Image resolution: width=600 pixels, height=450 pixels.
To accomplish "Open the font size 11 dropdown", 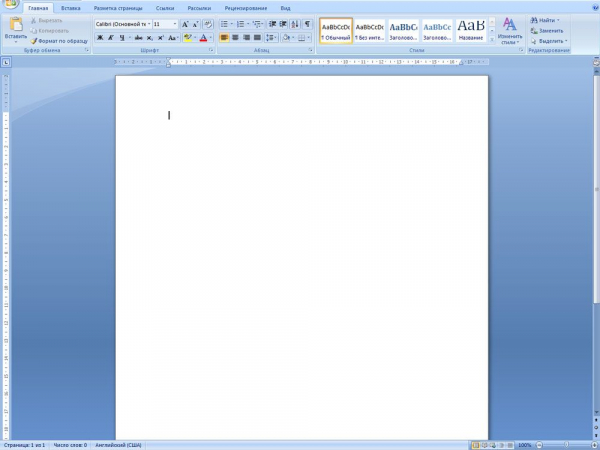I will pos(175,24).
